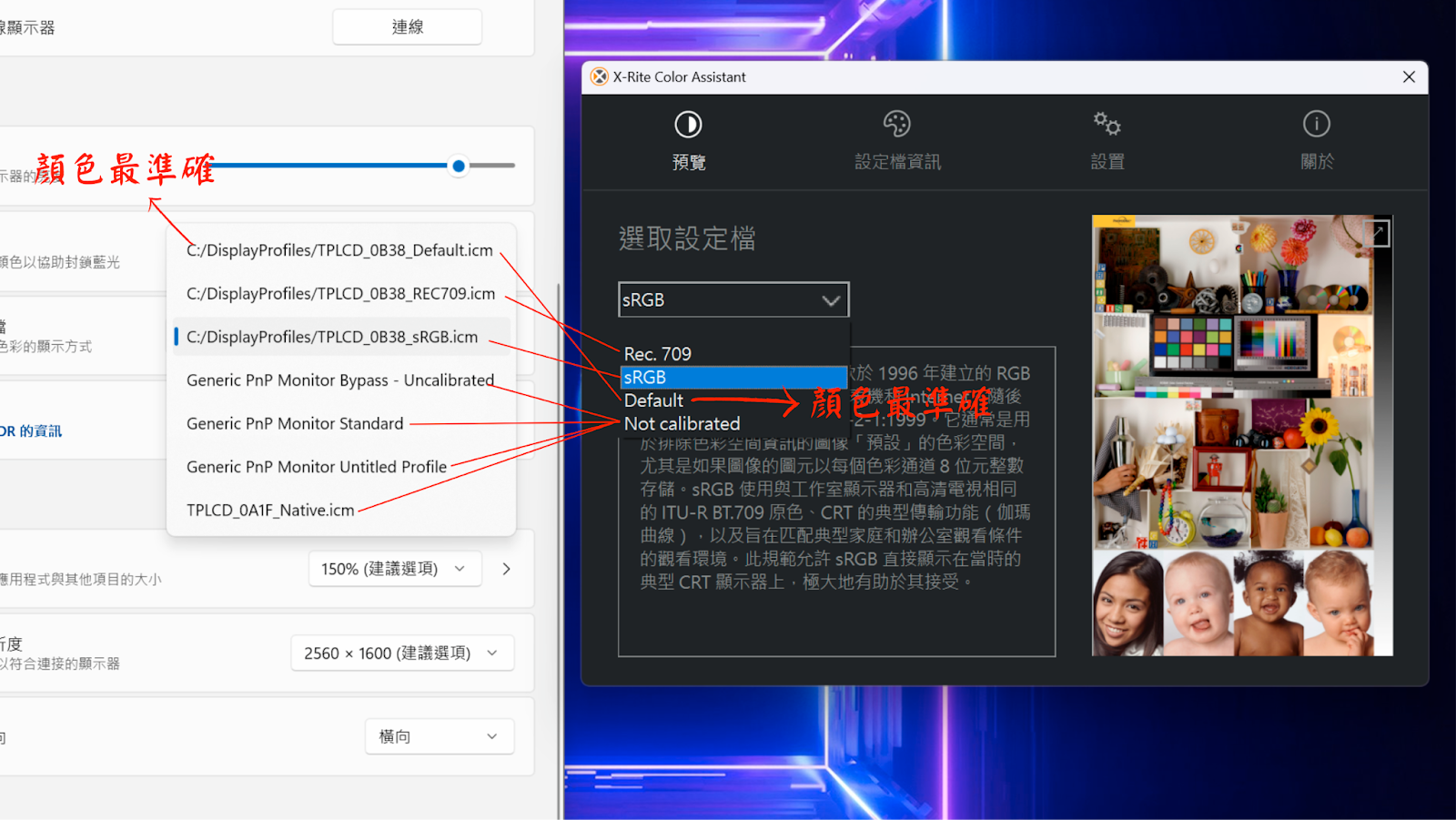Select Rec. 709 from profile list

(x=733, y=354)
